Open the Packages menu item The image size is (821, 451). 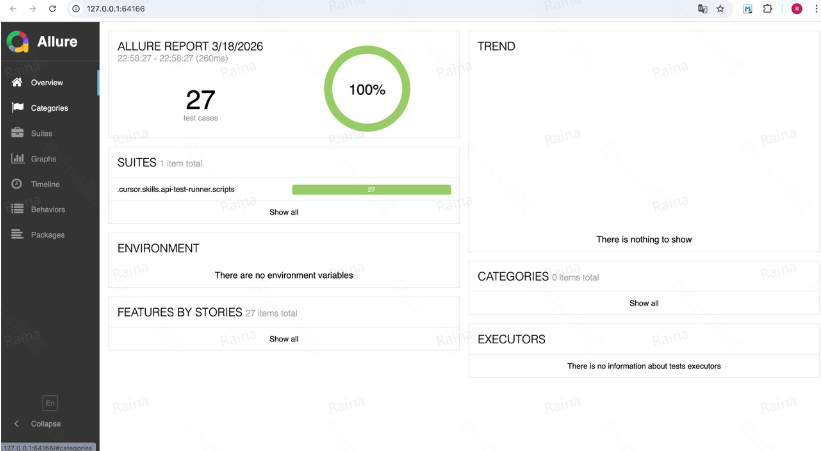tap(50, 235)
